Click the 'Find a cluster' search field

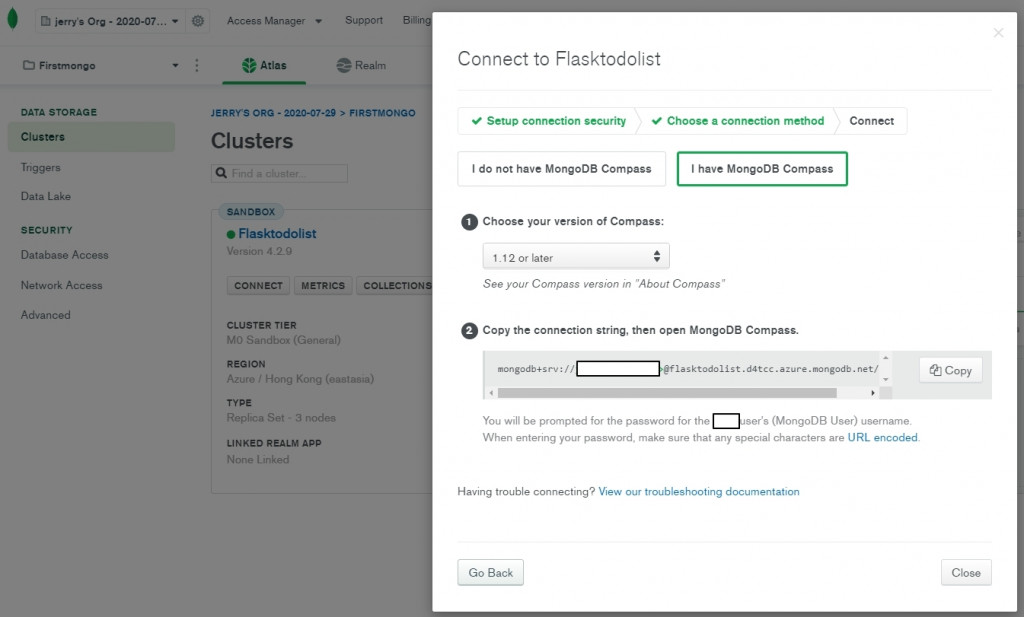click(x=286, y=174)
